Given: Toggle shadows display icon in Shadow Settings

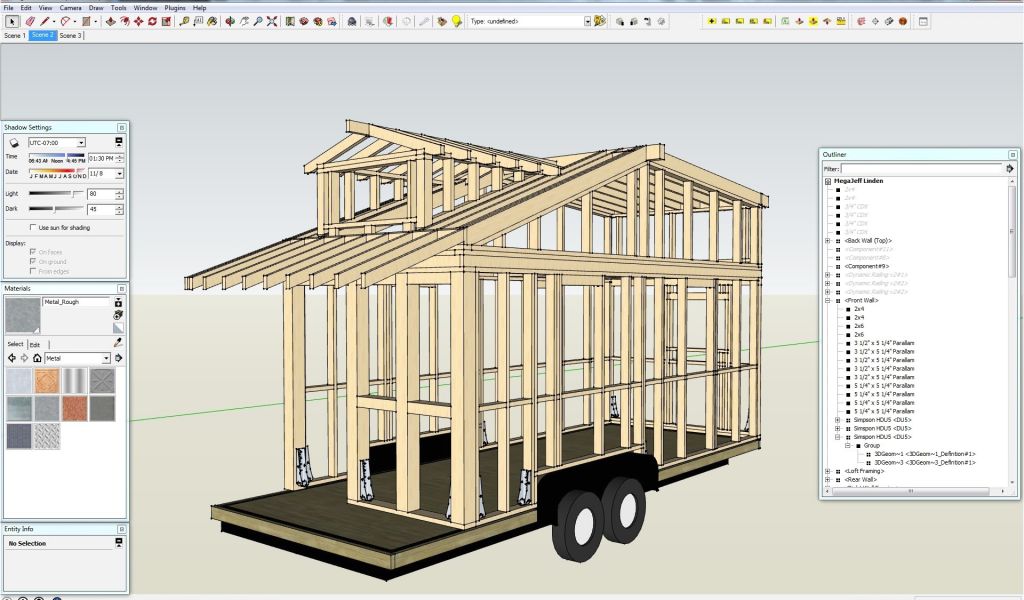Looking at the screenshot, I should click(x=14, y=143).
